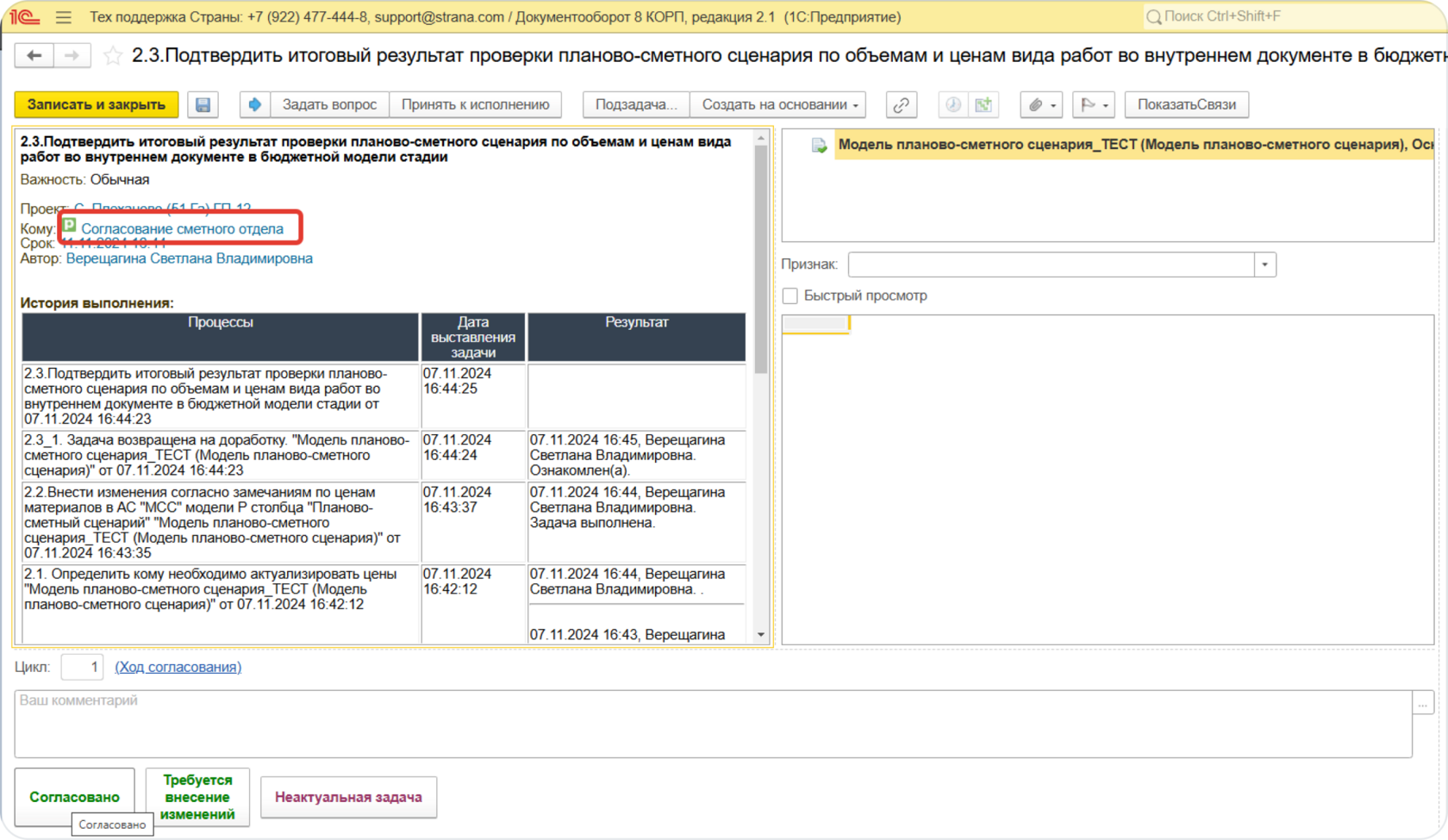Mark as Неактуальная задача
This screenshot has height=840, width=1448.
[x=348, y=797]
